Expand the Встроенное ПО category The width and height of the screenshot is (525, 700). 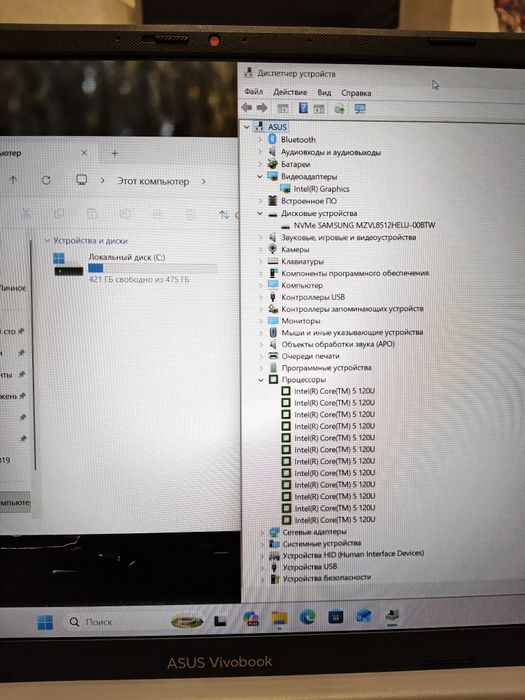point(260,201)
